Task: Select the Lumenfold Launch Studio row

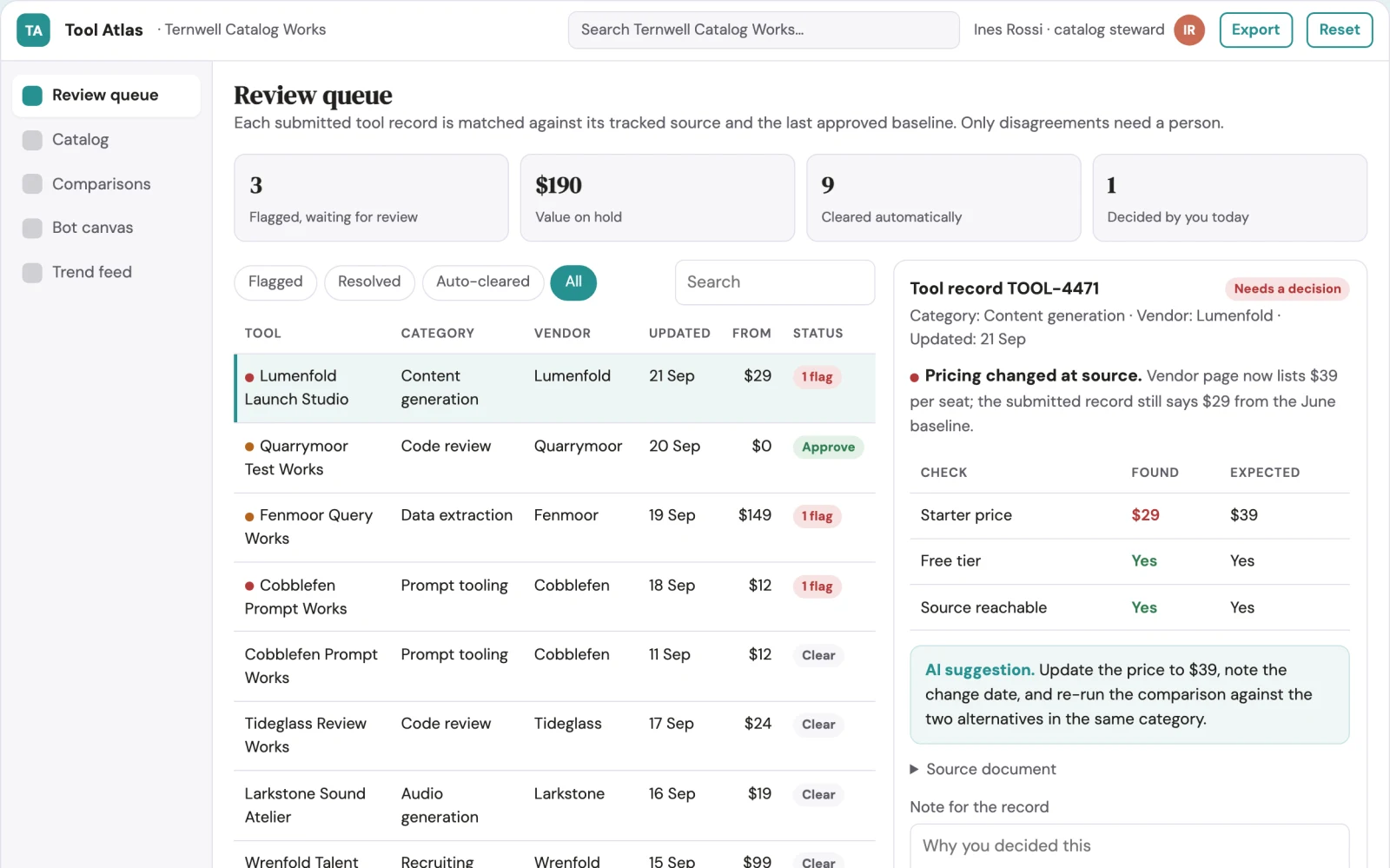Action: pos(554,388)
